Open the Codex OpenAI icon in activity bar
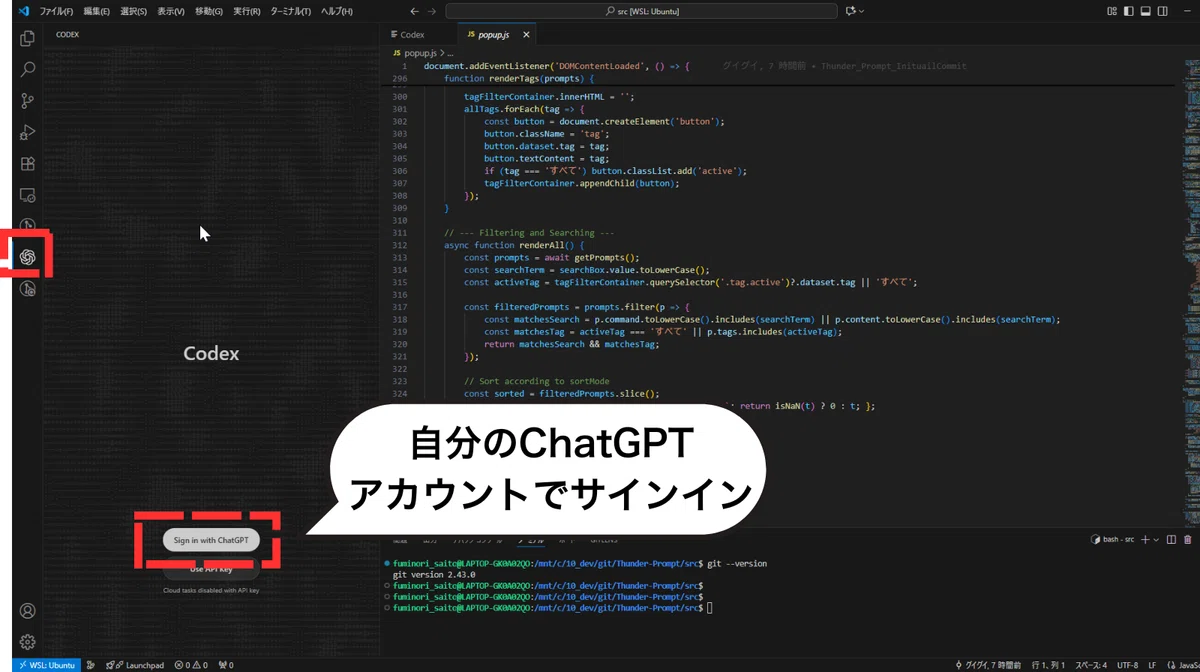This screenshot has width=1200, height=672. (28, 257)
